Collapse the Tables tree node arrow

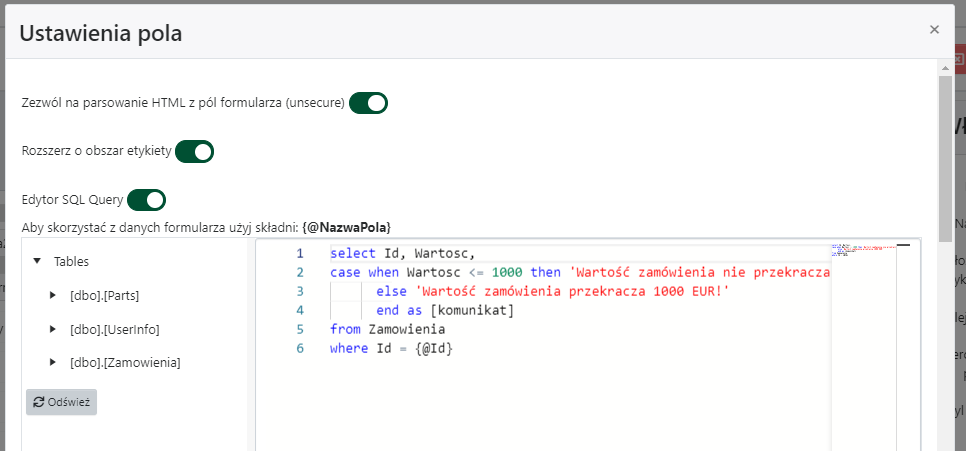[37, 261]
